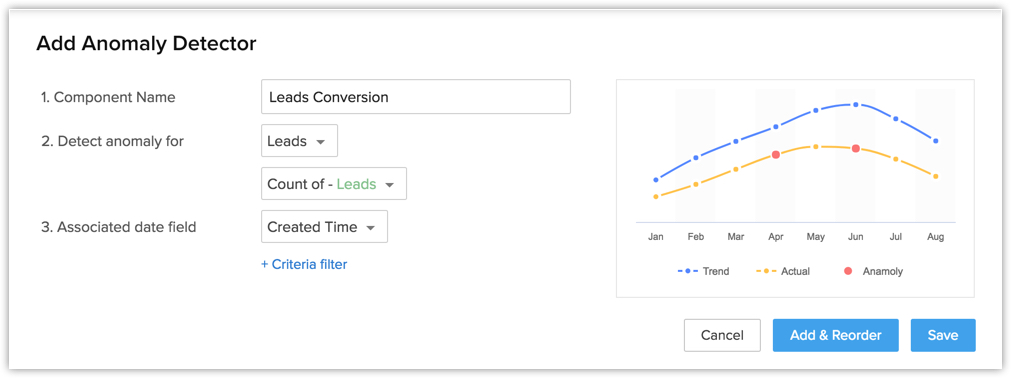Toggle the Anamoly legend marker

point(849,272)
